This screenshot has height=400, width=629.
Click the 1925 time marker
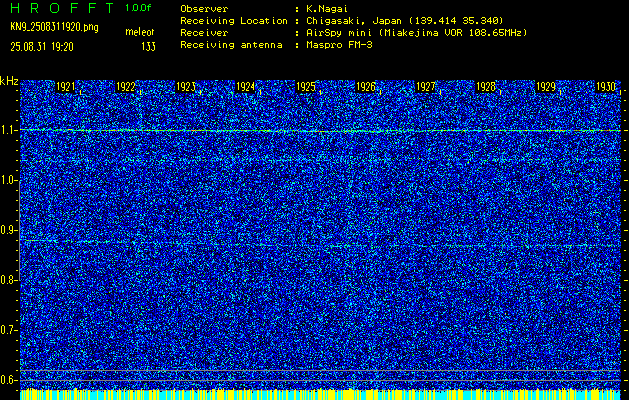306,87
